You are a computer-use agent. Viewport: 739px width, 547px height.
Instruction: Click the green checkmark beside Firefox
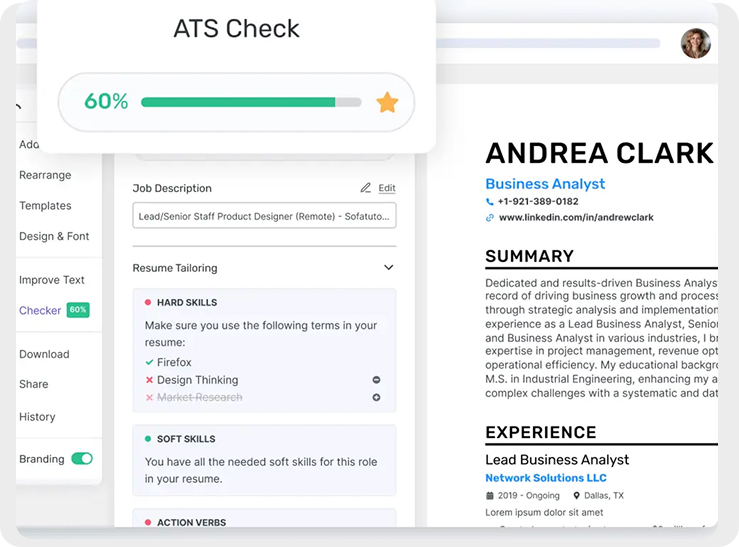pos(149,363)
